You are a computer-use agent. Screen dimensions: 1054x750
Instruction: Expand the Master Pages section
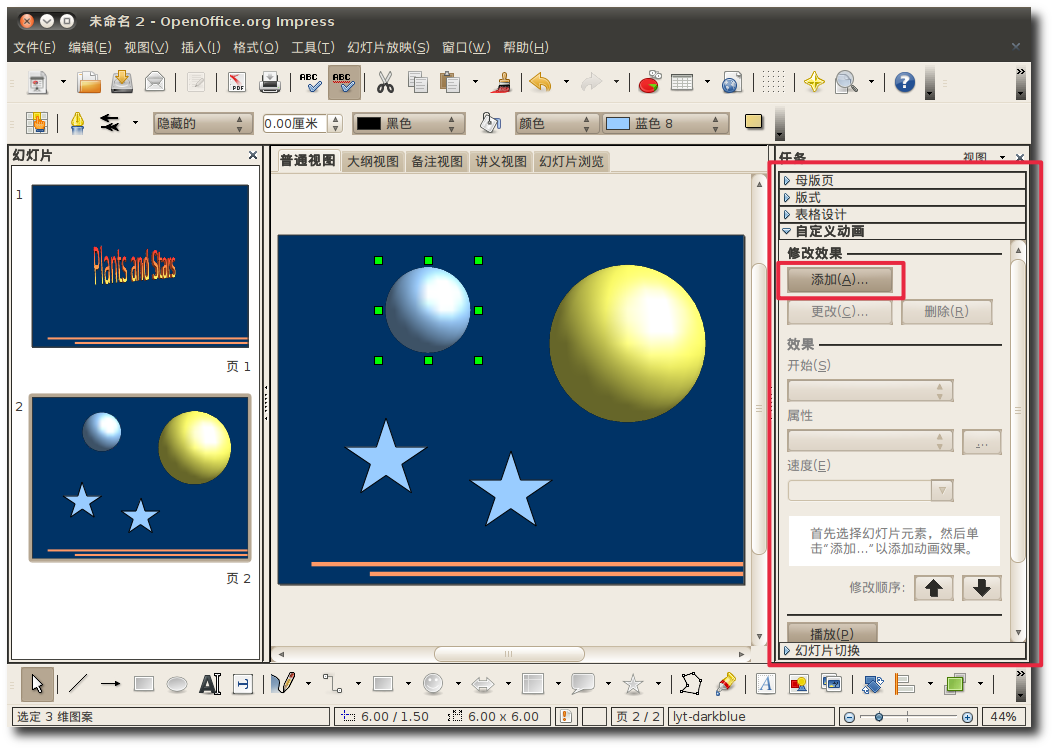coord(902,180)
